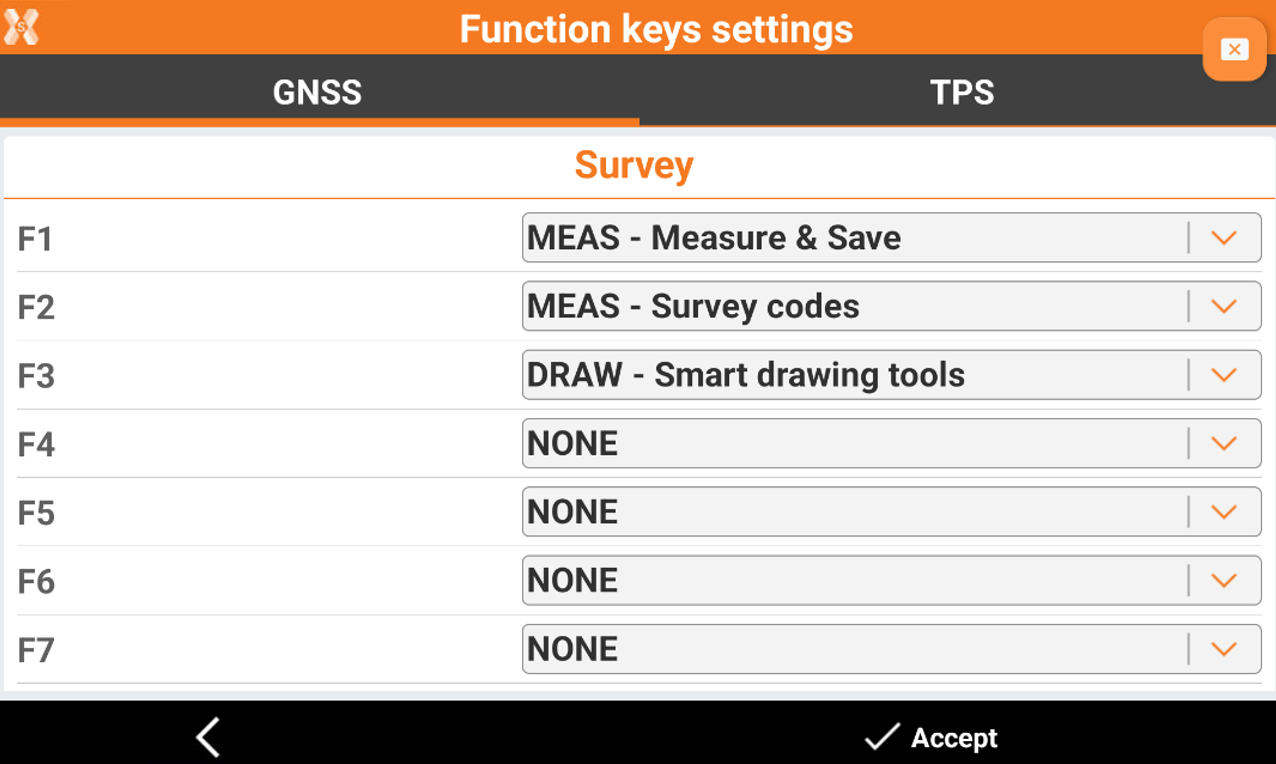Open the F3 Smart drawing tools dropdown
The image size is (1276, 764).
tap(1223, 374)
